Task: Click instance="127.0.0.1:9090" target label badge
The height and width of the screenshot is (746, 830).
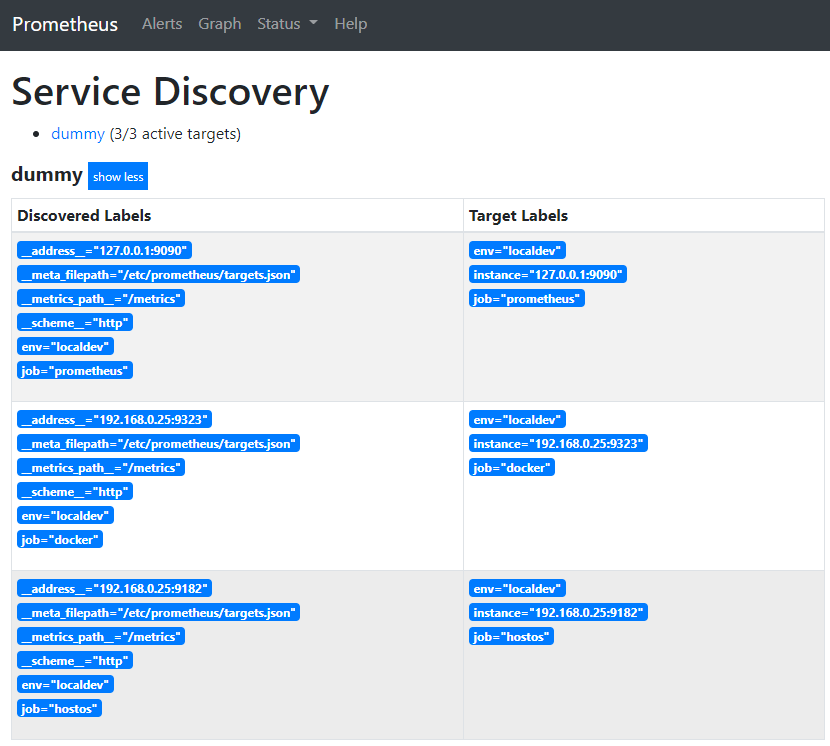Action: coord(550,274)
